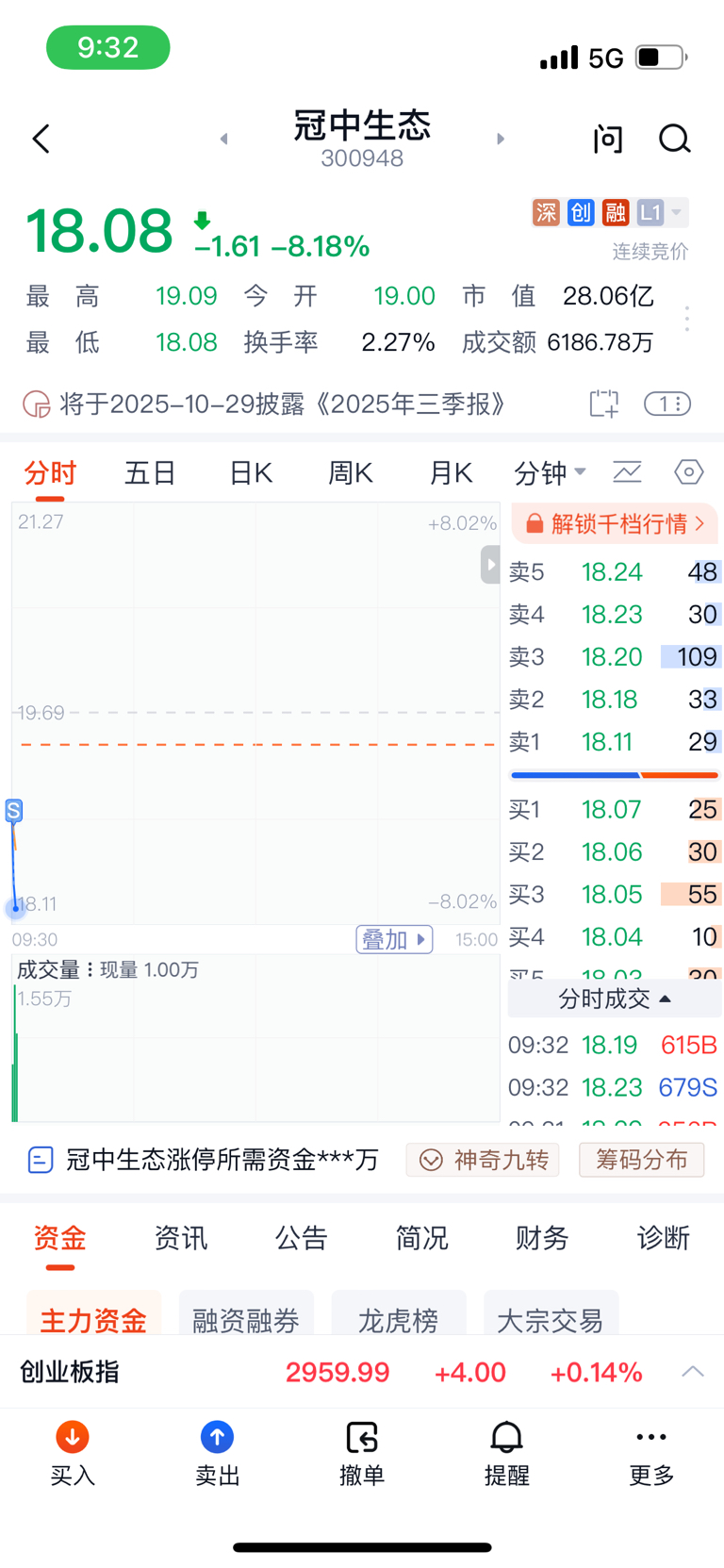724x1568 pixels.
Task: Open the 问 ask assistant icon
Action: [608, 140]
